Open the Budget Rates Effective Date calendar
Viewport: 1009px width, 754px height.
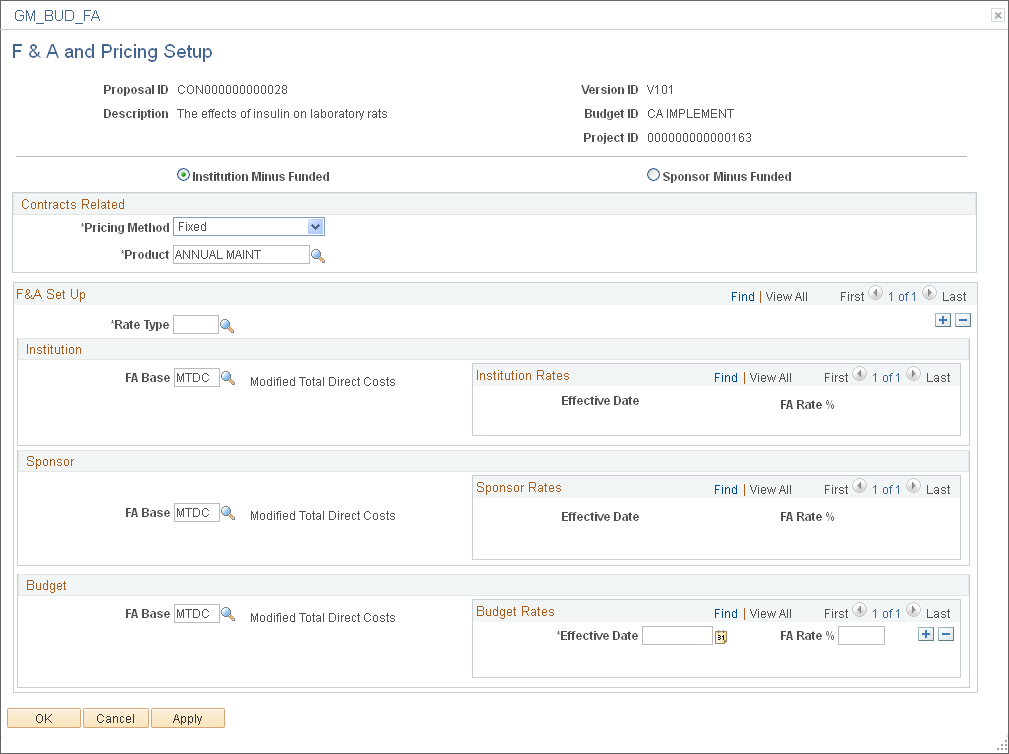tap(721, 636)
